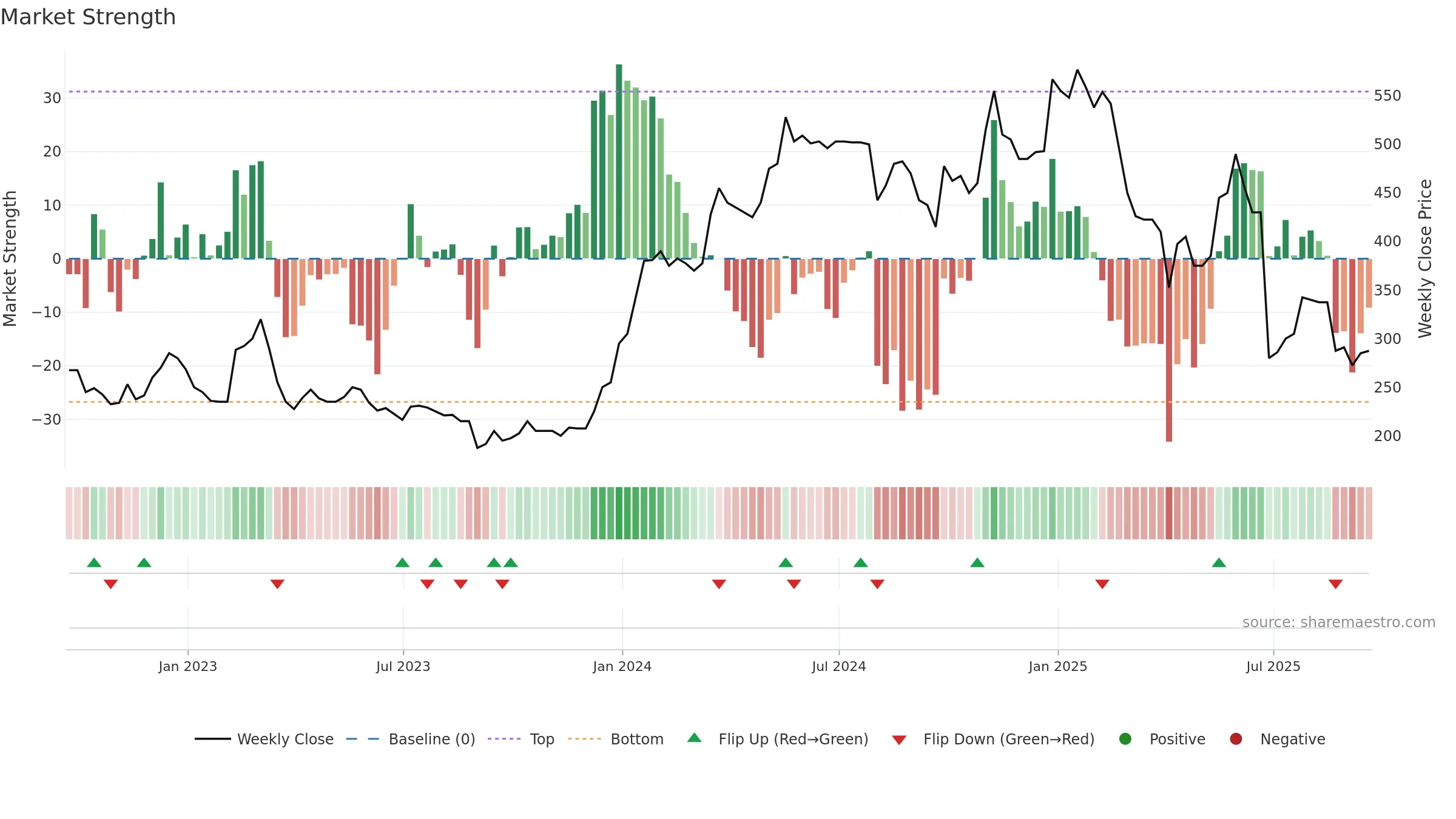The width and height of the screenshot is (1456, 819).
Task: Click the 400 tick on the right price axis
Action: click(1387, 241)
